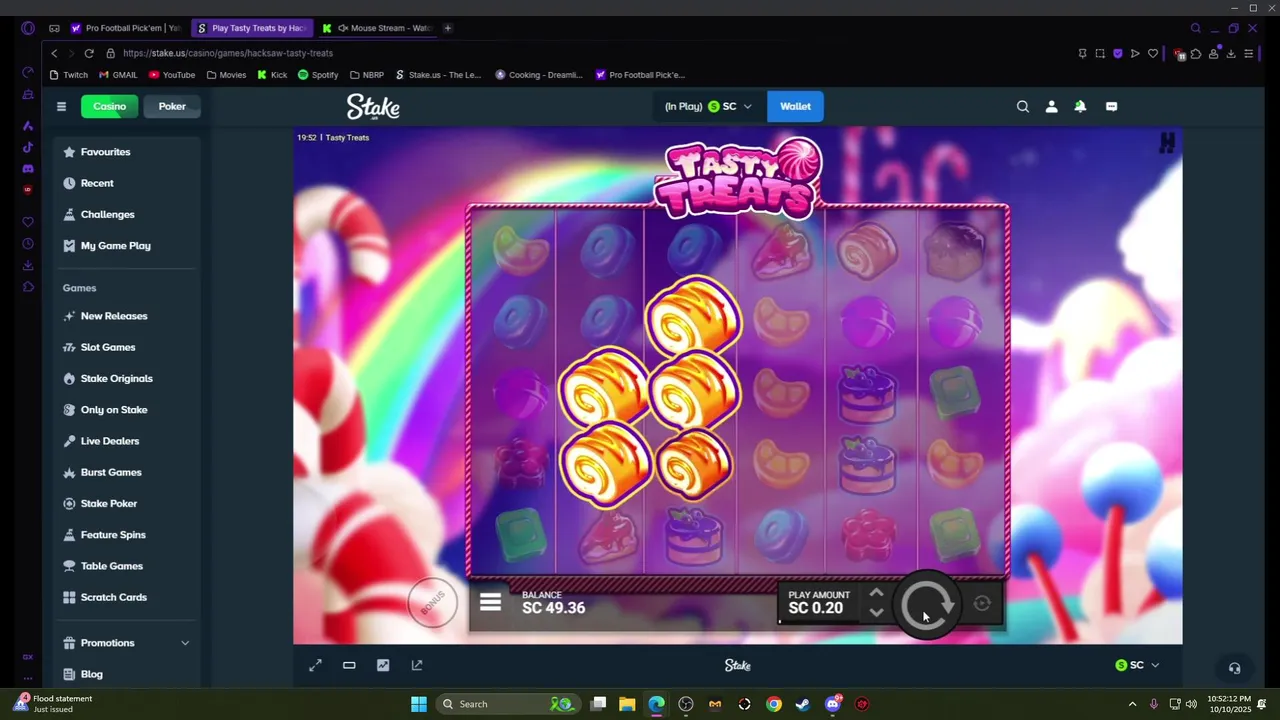Reload the page

coord(89,53)
